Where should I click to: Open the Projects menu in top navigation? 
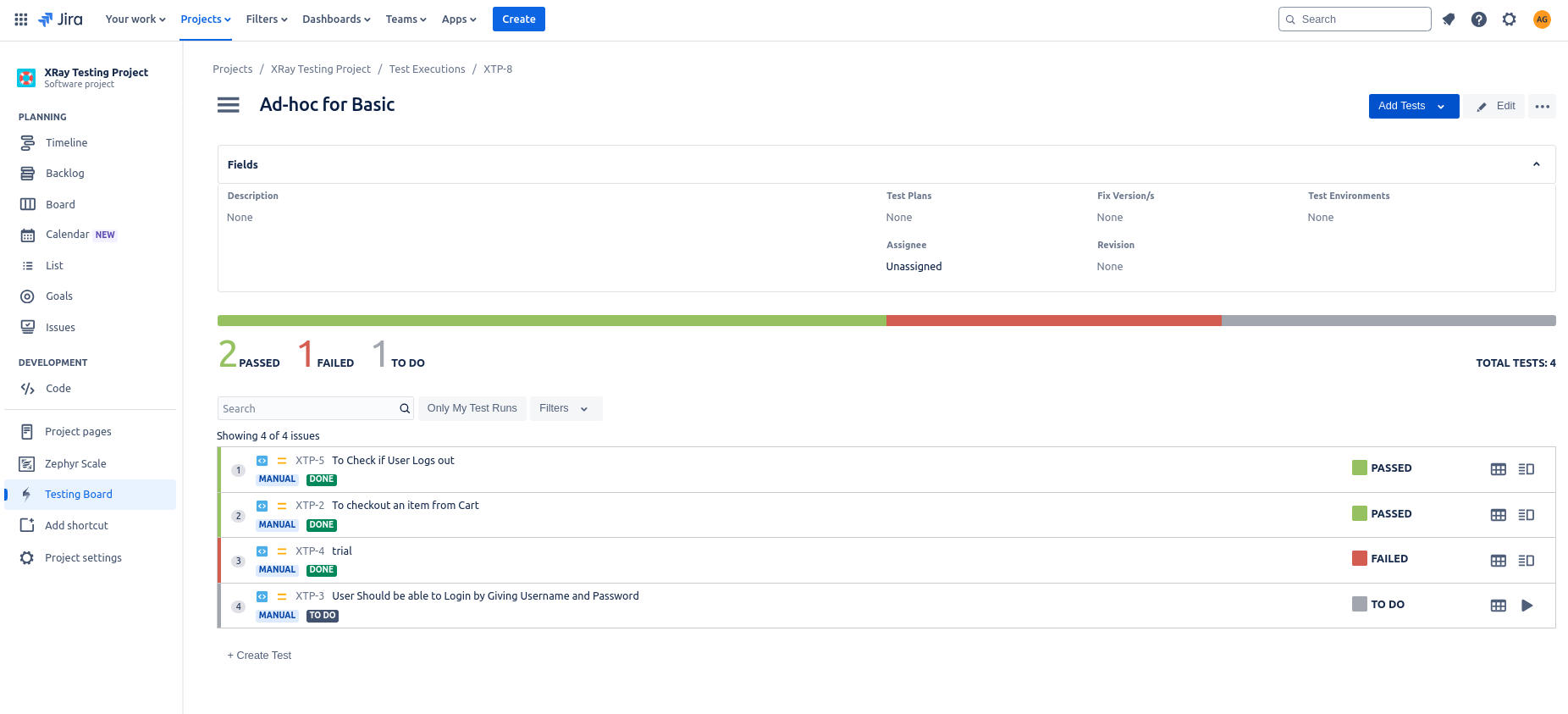[205, 19]
